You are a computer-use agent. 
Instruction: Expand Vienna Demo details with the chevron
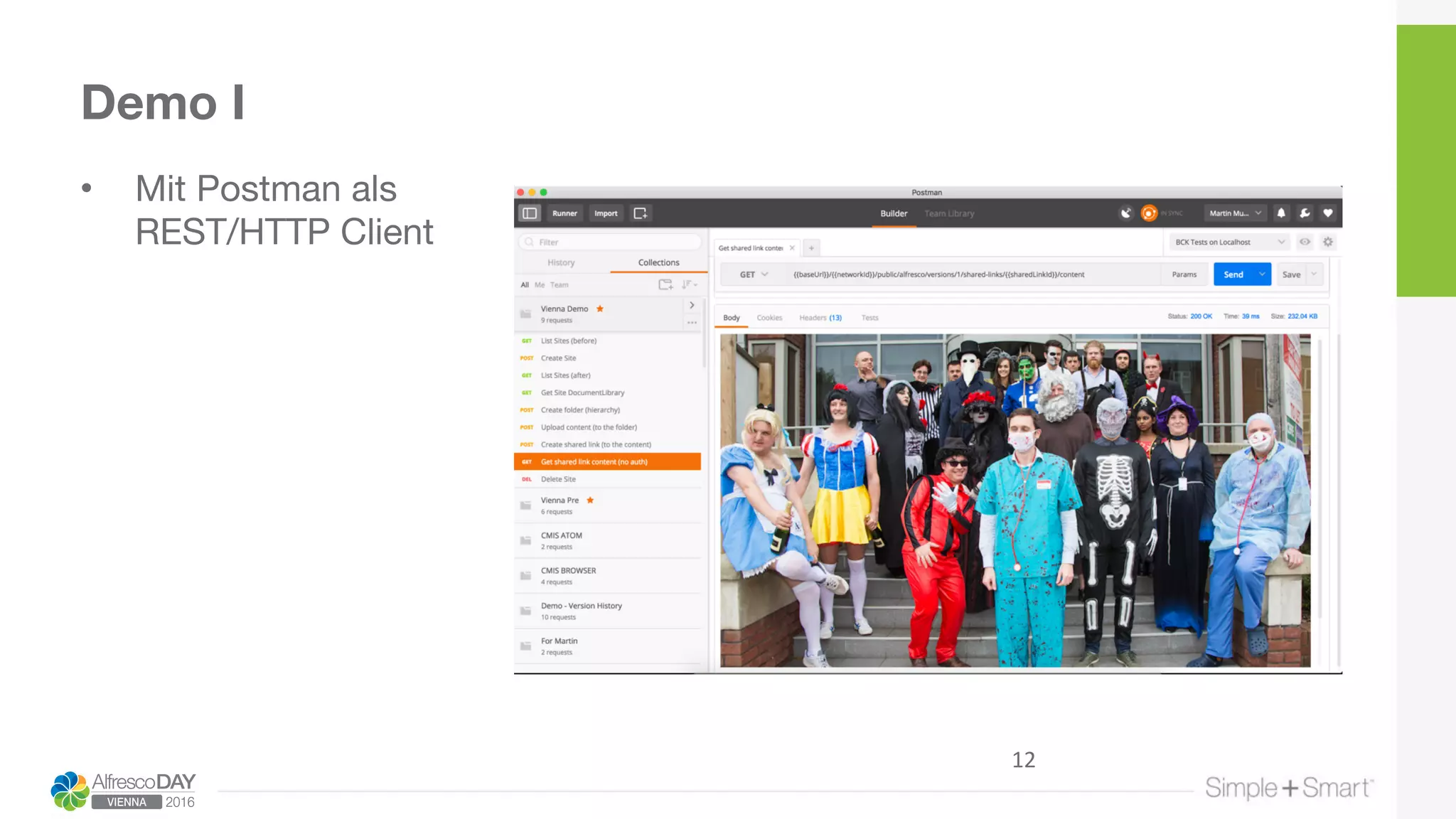[692, 305]
